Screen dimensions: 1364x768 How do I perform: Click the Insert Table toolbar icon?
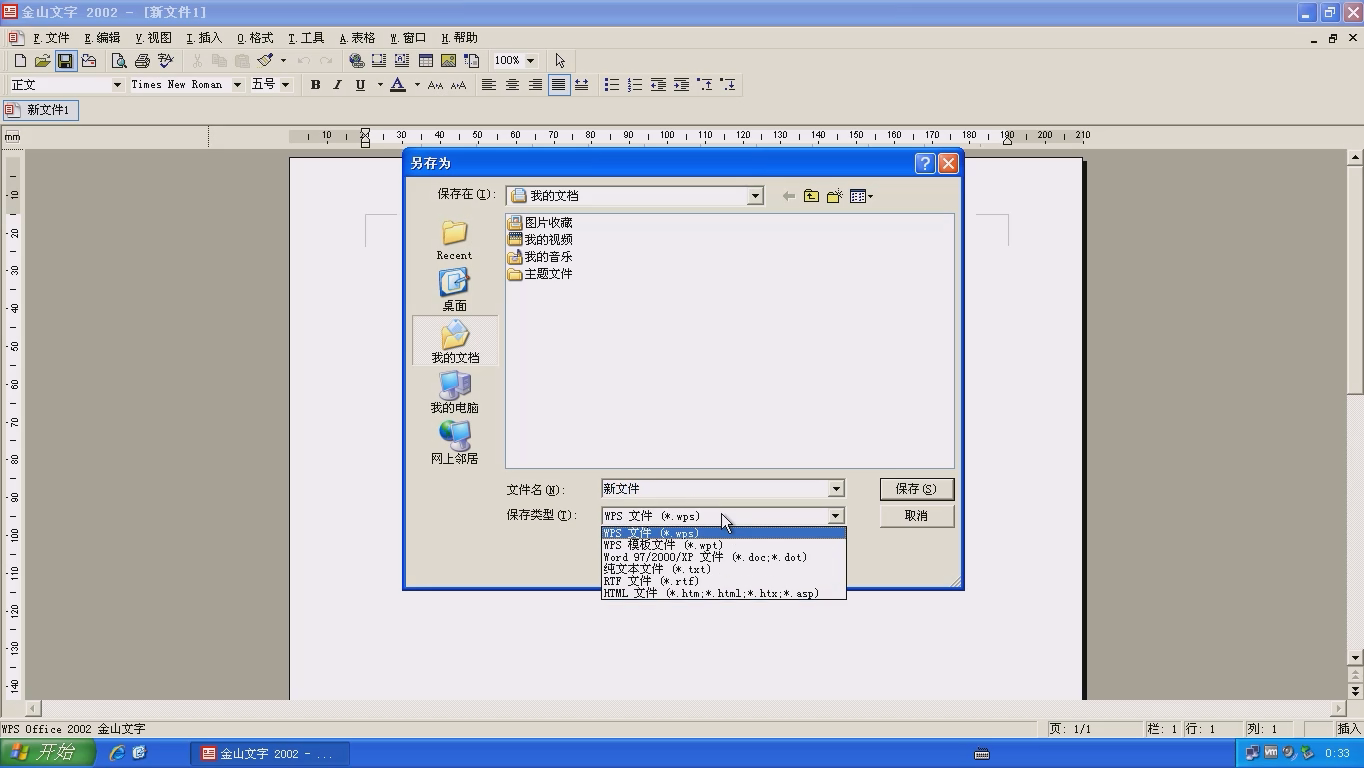(x=425, y=61)
